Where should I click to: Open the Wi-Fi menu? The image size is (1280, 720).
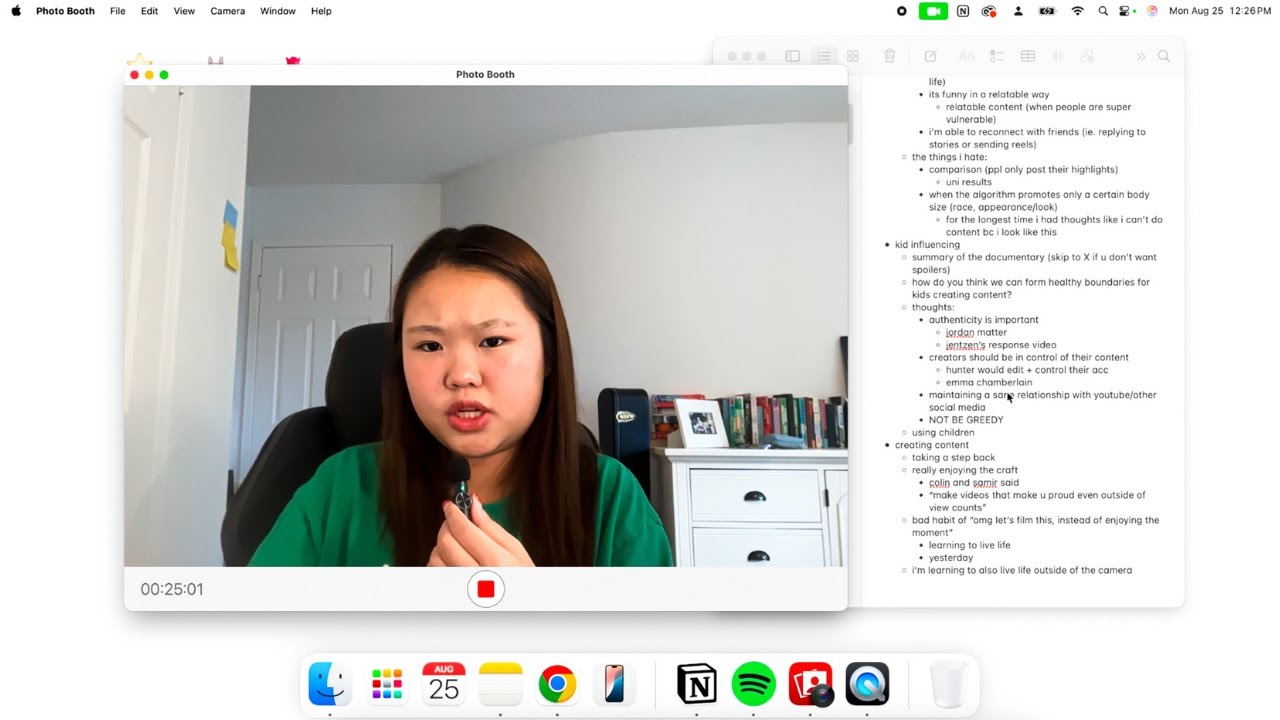[x=1077, y=11]
